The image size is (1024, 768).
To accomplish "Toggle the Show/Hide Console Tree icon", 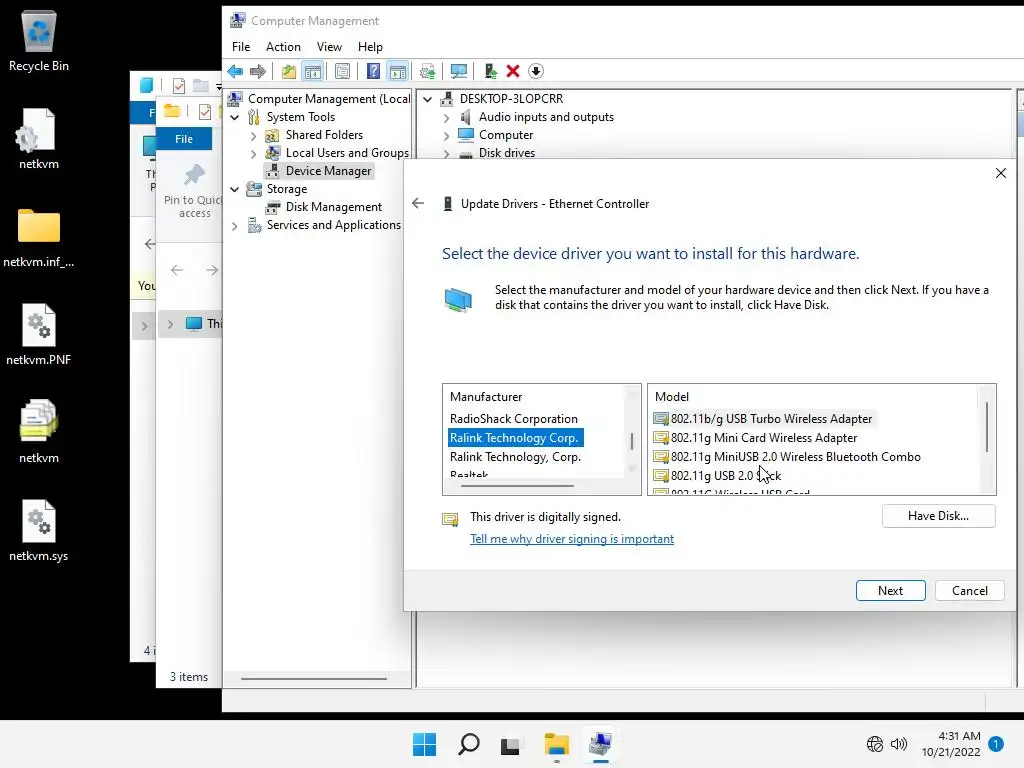I will [313, 71].
